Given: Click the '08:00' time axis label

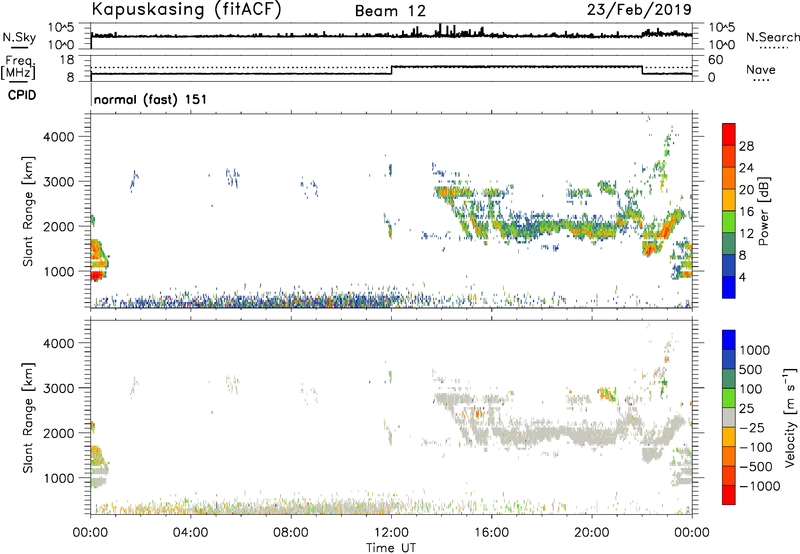Looking at the screenshot, I should tap(291, 532).
